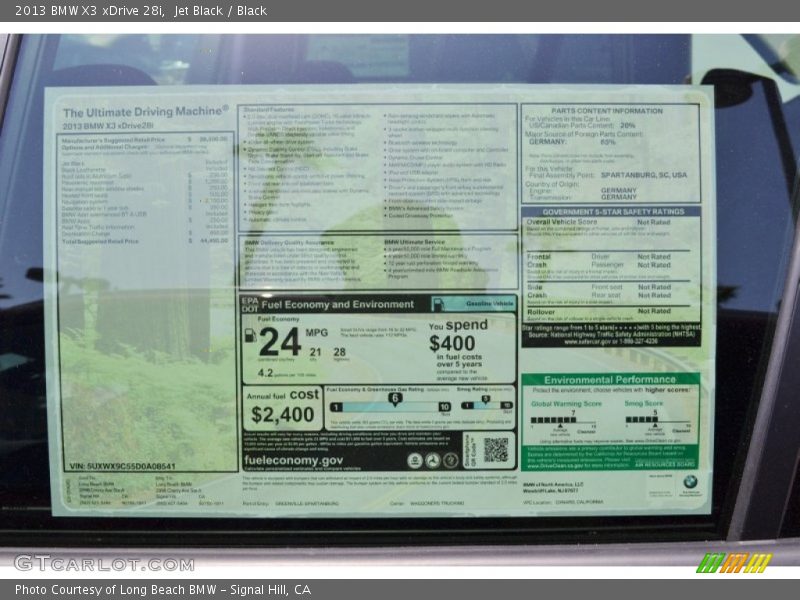This screenshot has width=800, height=600.
Task: Click 'The Ultimate Driving Machine' heading
Action: click(146, 112)
